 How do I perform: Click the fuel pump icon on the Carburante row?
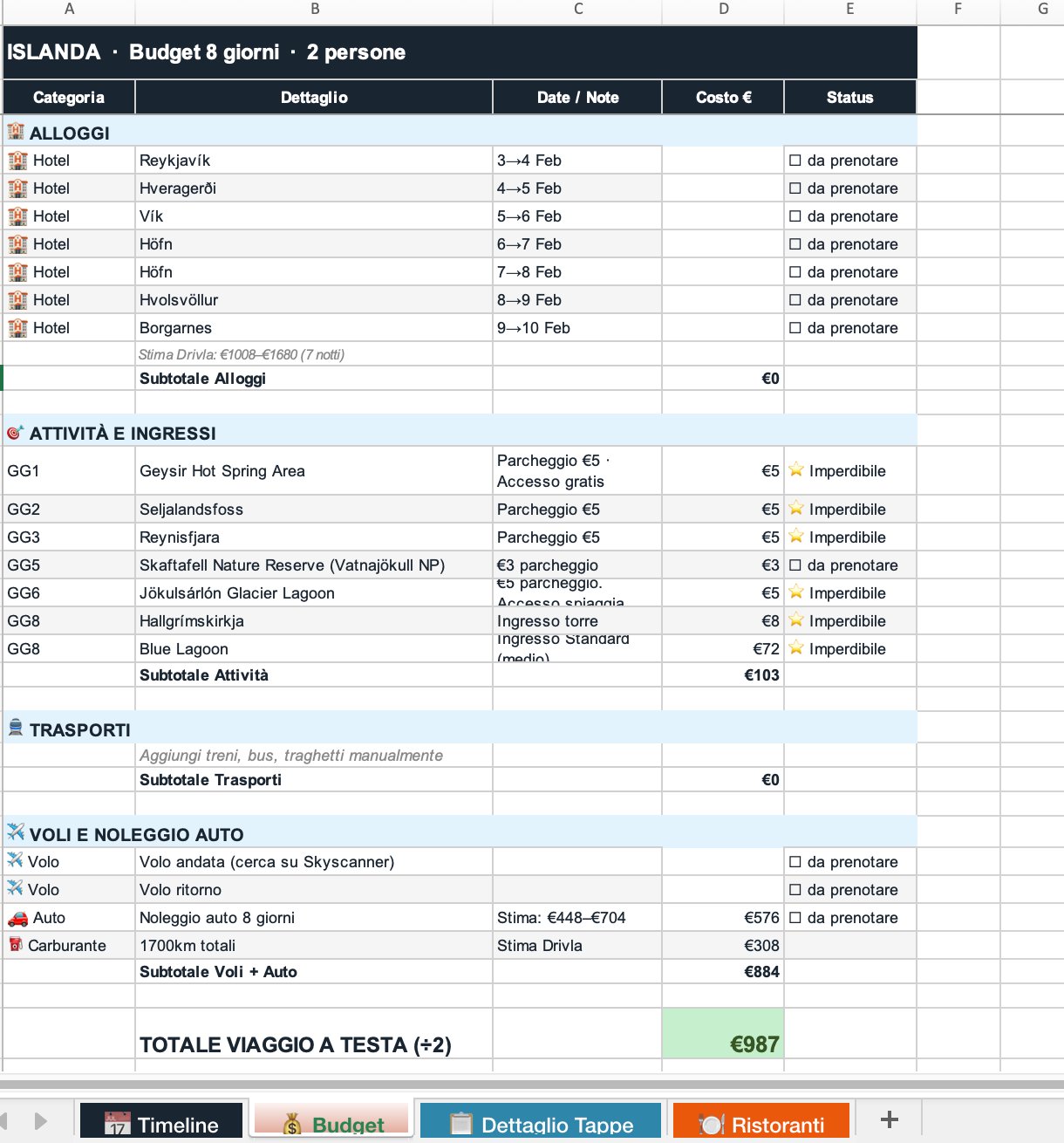click(15, 945)
